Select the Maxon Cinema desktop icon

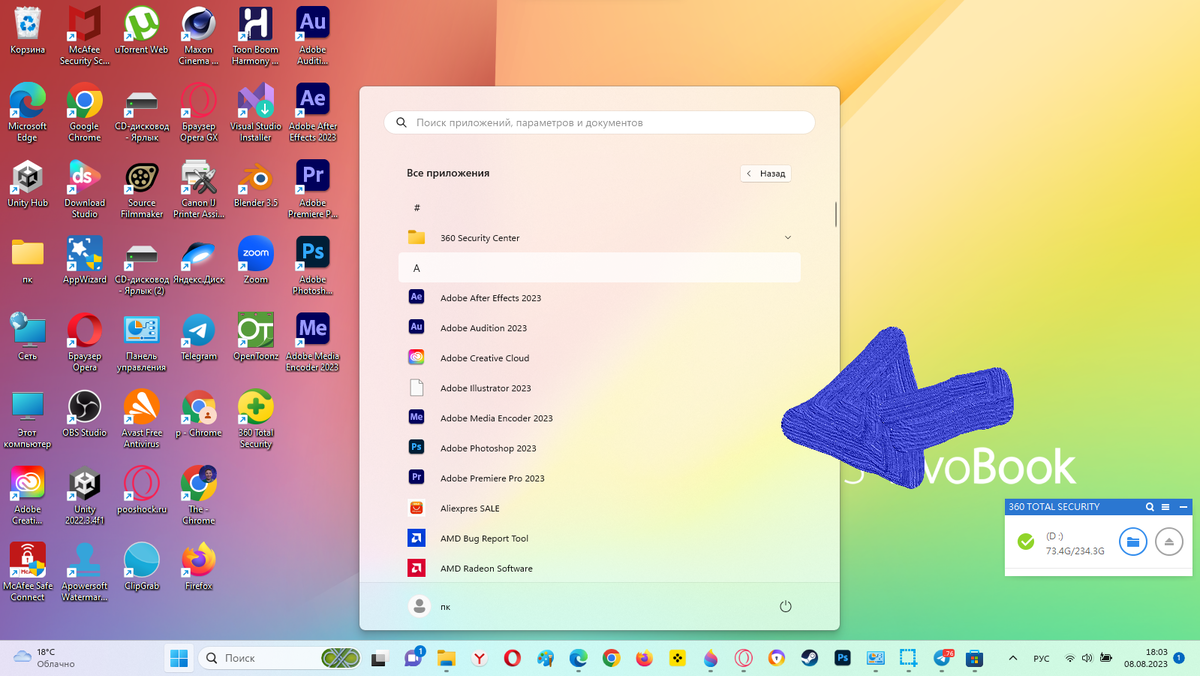coord(198,35)
